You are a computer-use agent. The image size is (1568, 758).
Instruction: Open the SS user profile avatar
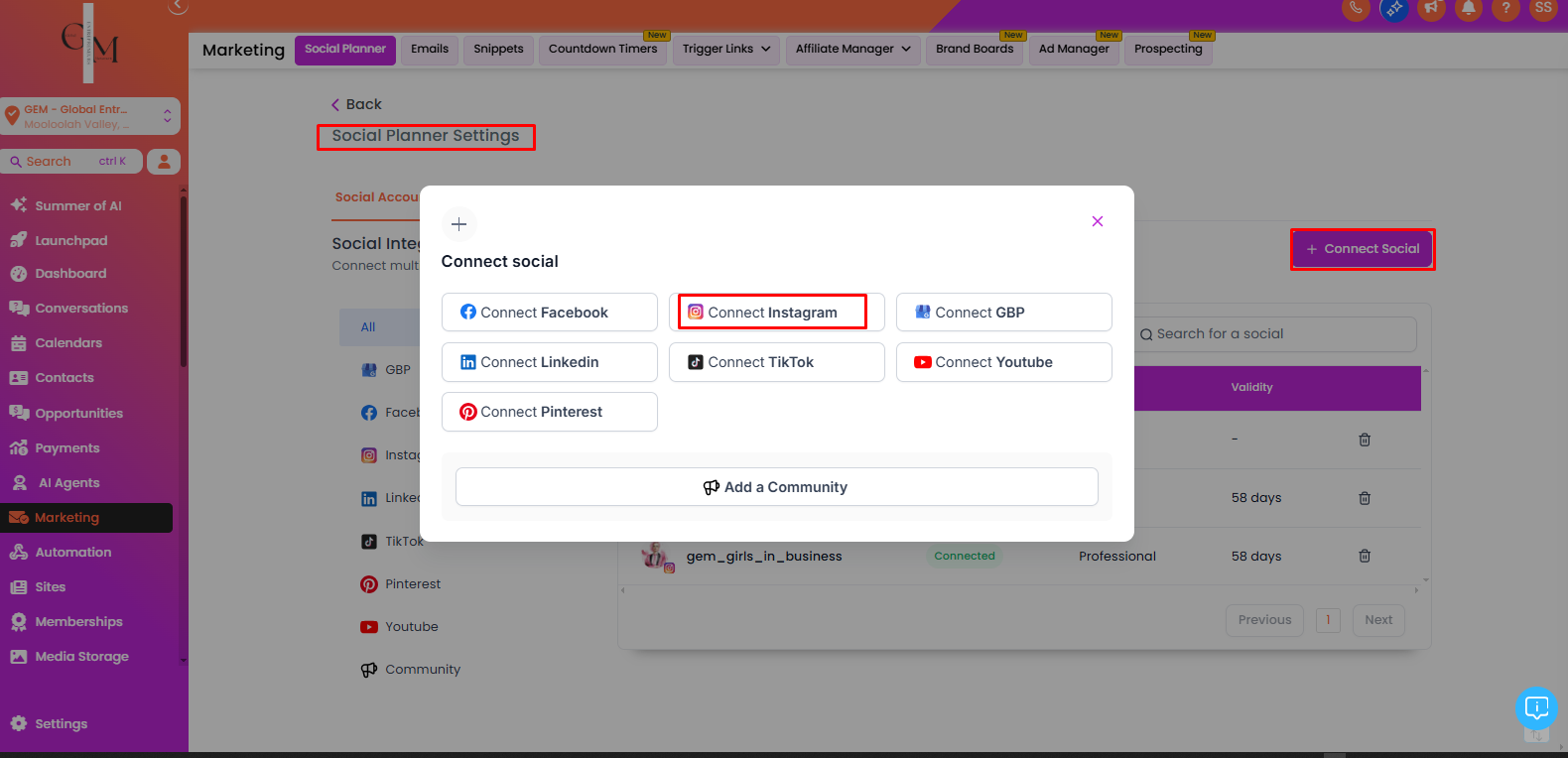tap(1543, 7)
